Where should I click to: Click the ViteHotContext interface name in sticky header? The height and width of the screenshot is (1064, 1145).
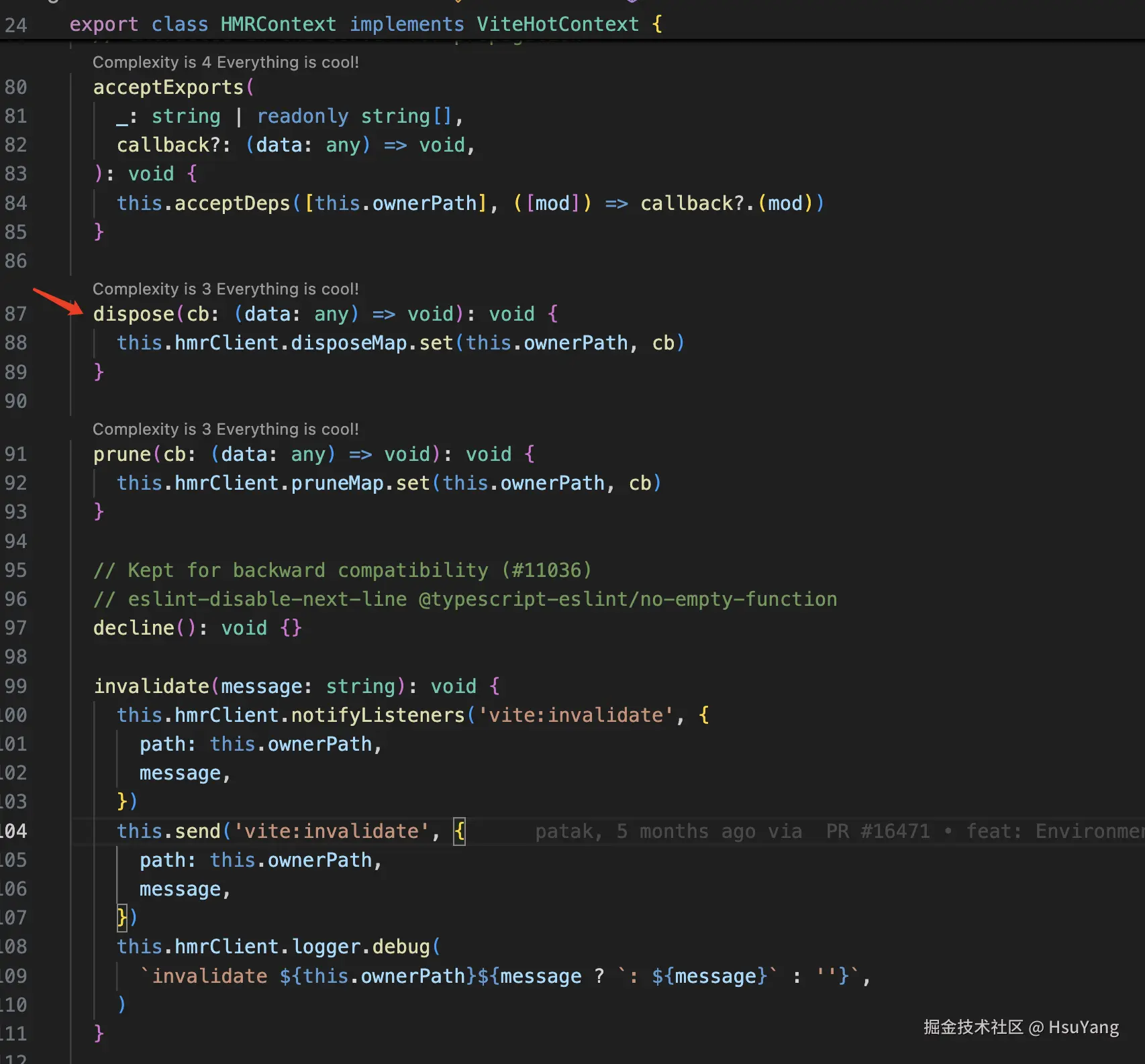(x=558, y=24)
